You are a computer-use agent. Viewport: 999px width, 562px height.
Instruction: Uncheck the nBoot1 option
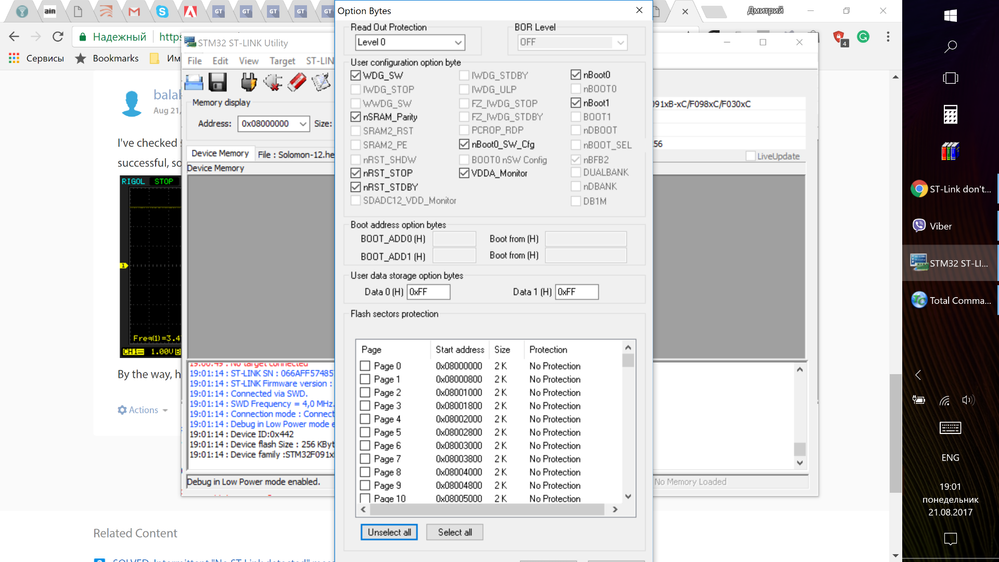[576, 103]
